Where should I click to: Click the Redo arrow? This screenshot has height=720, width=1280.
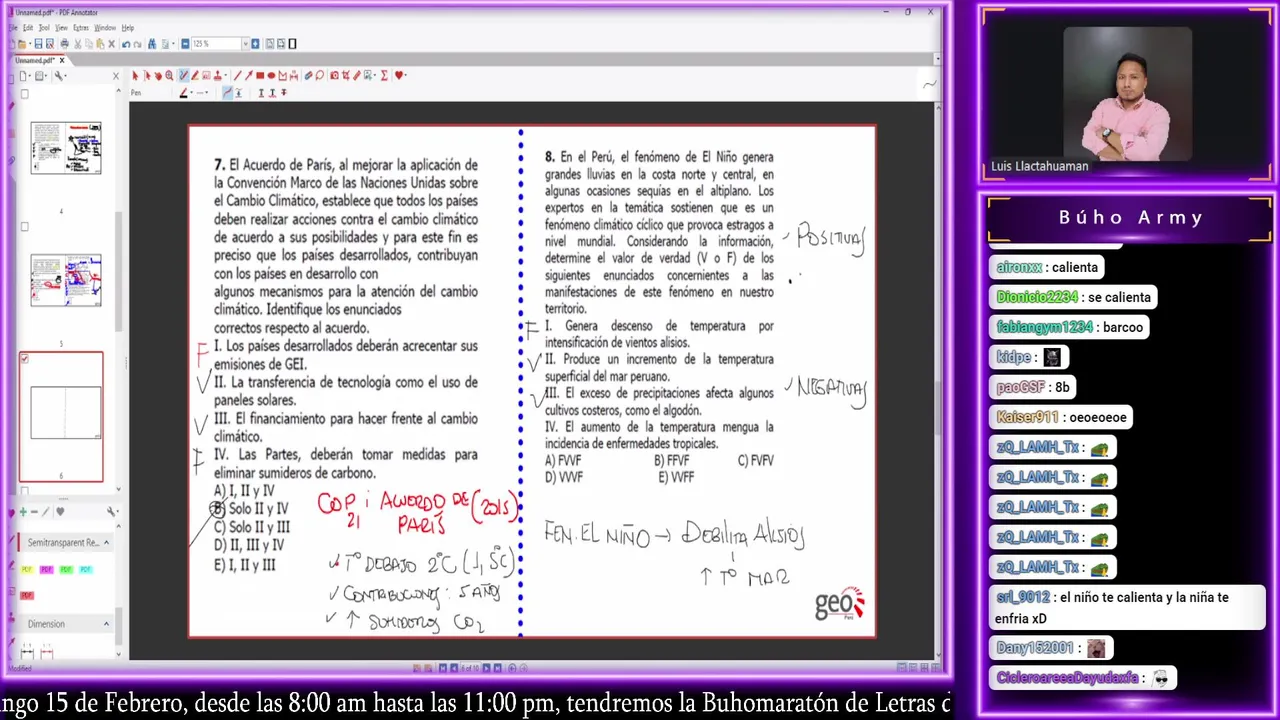click(137, 44)
